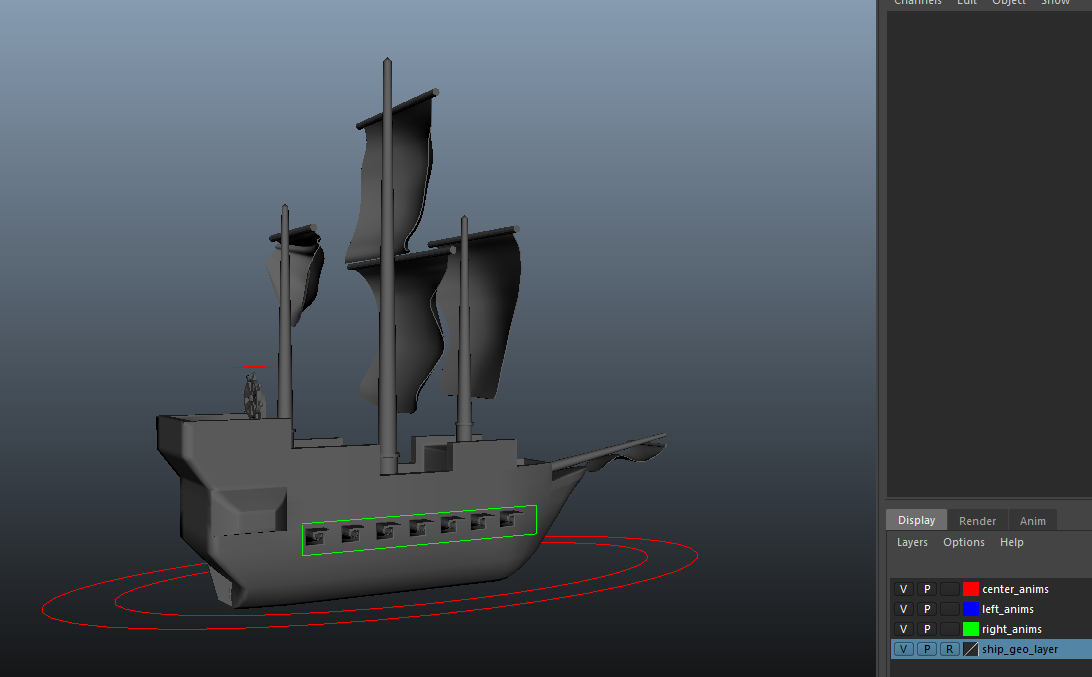The image size is (1092, 677).
Task: Click the blue color swatch of left_anims
Action: 970,609
